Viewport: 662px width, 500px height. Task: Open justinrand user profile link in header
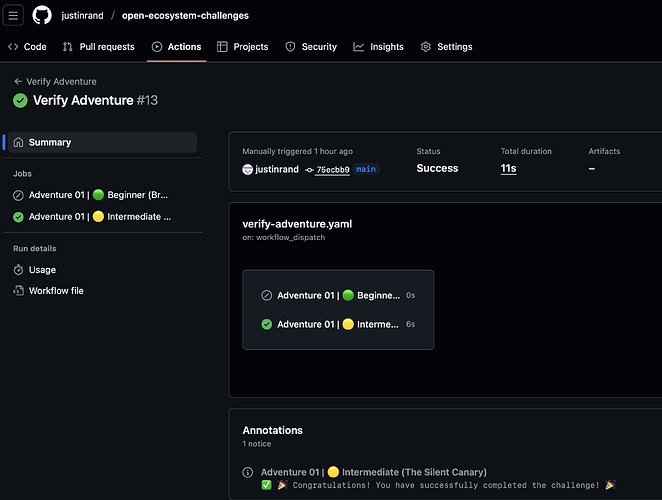(x=82, y=16)
